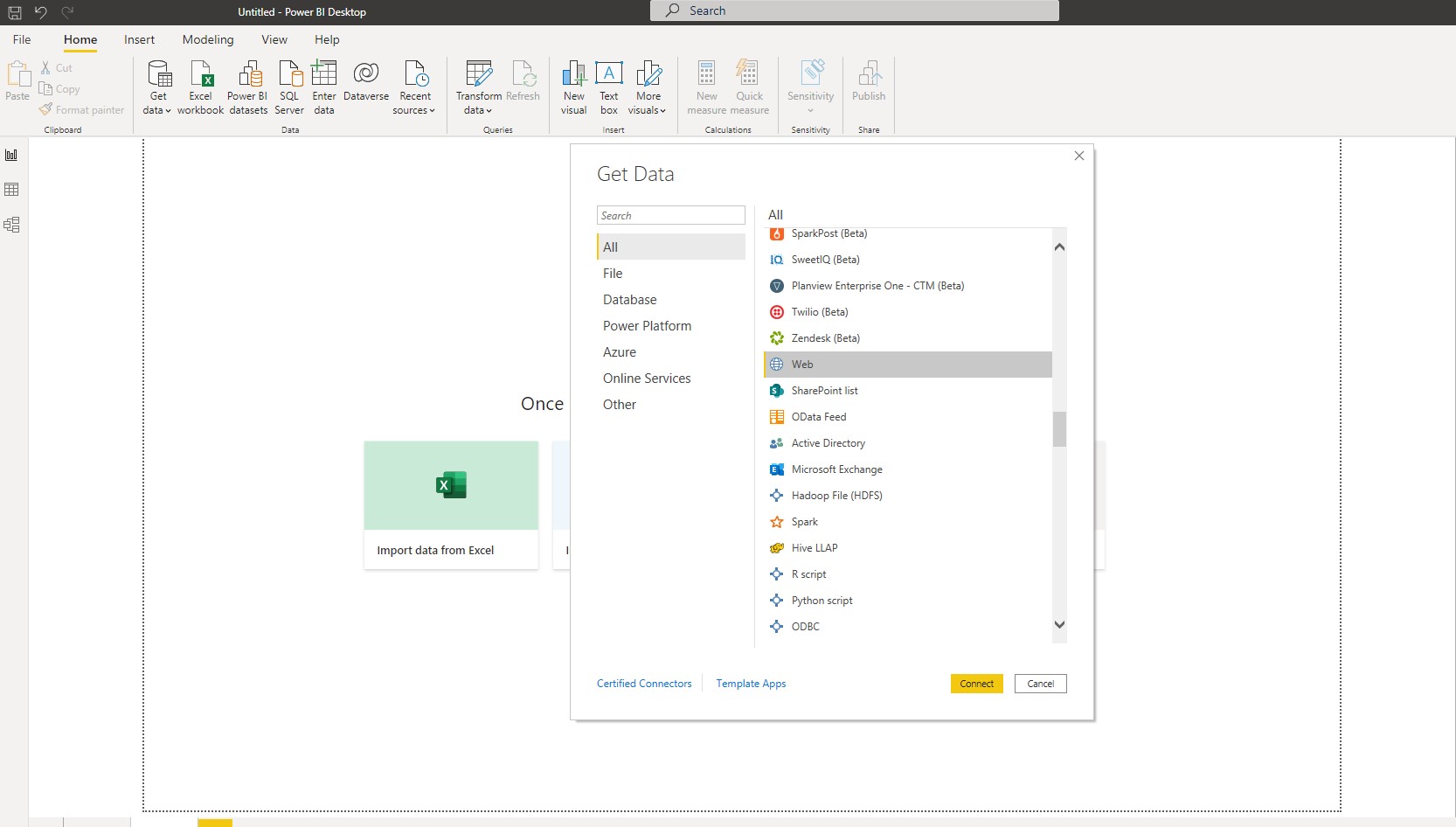
Task: Select the Zendesk (Beta) connector
Action: pos(908,338)
